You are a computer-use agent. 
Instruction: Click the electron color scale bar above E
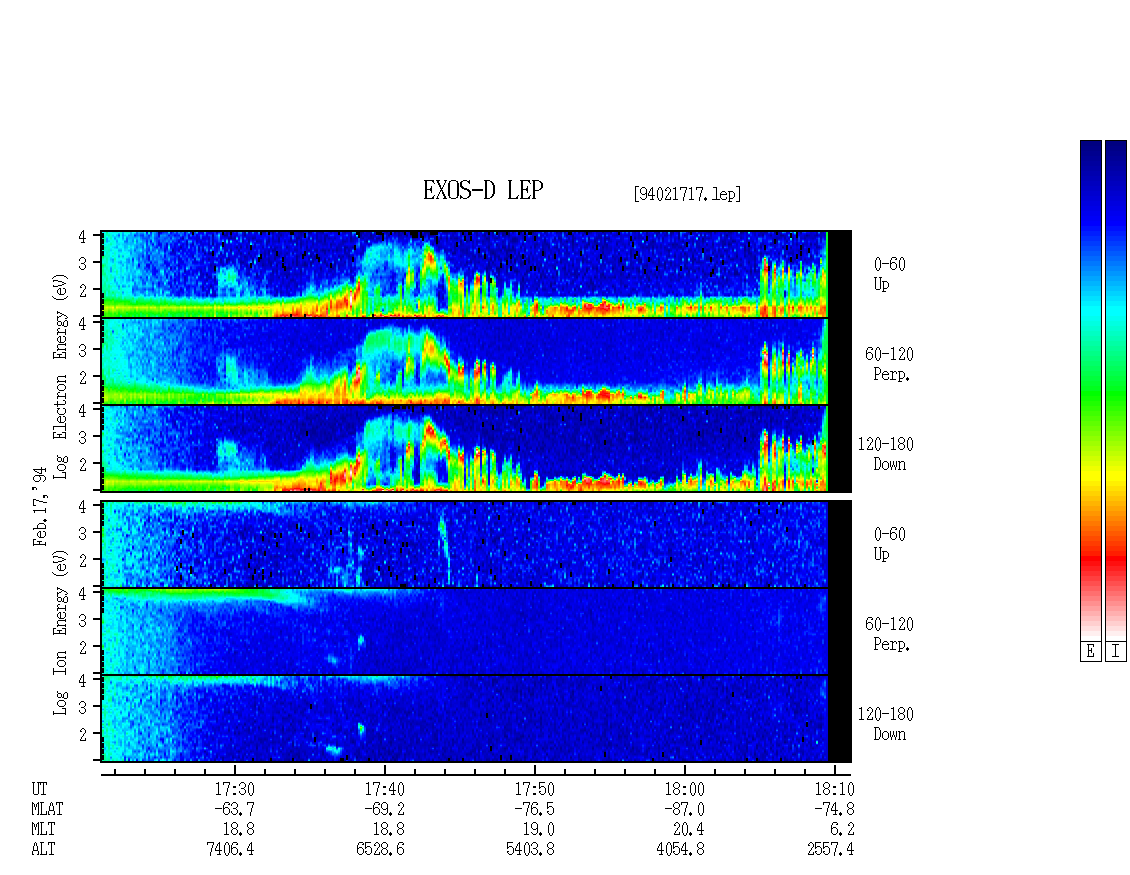pos(1090,390)
